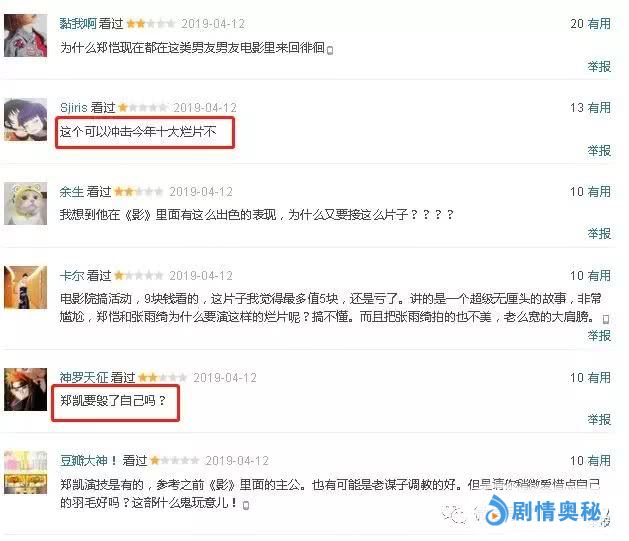Viewport: 629px width, 541px height.
Task: Mark 黏我啊's review as 有用
Action: click(599, 24)
